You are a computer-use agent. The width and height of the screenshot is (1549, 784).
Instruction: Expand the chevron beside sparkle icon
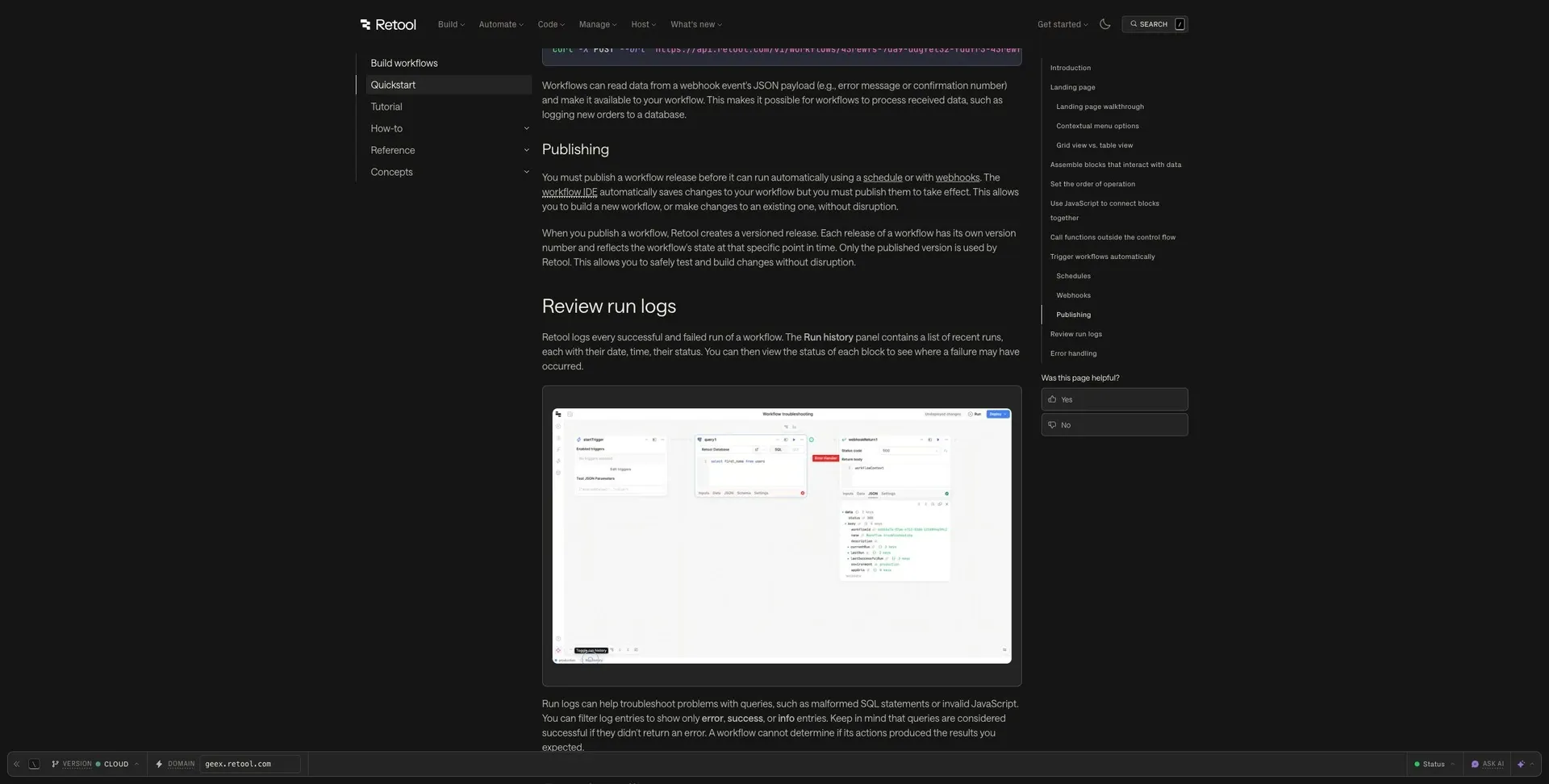coord(1532,764)
